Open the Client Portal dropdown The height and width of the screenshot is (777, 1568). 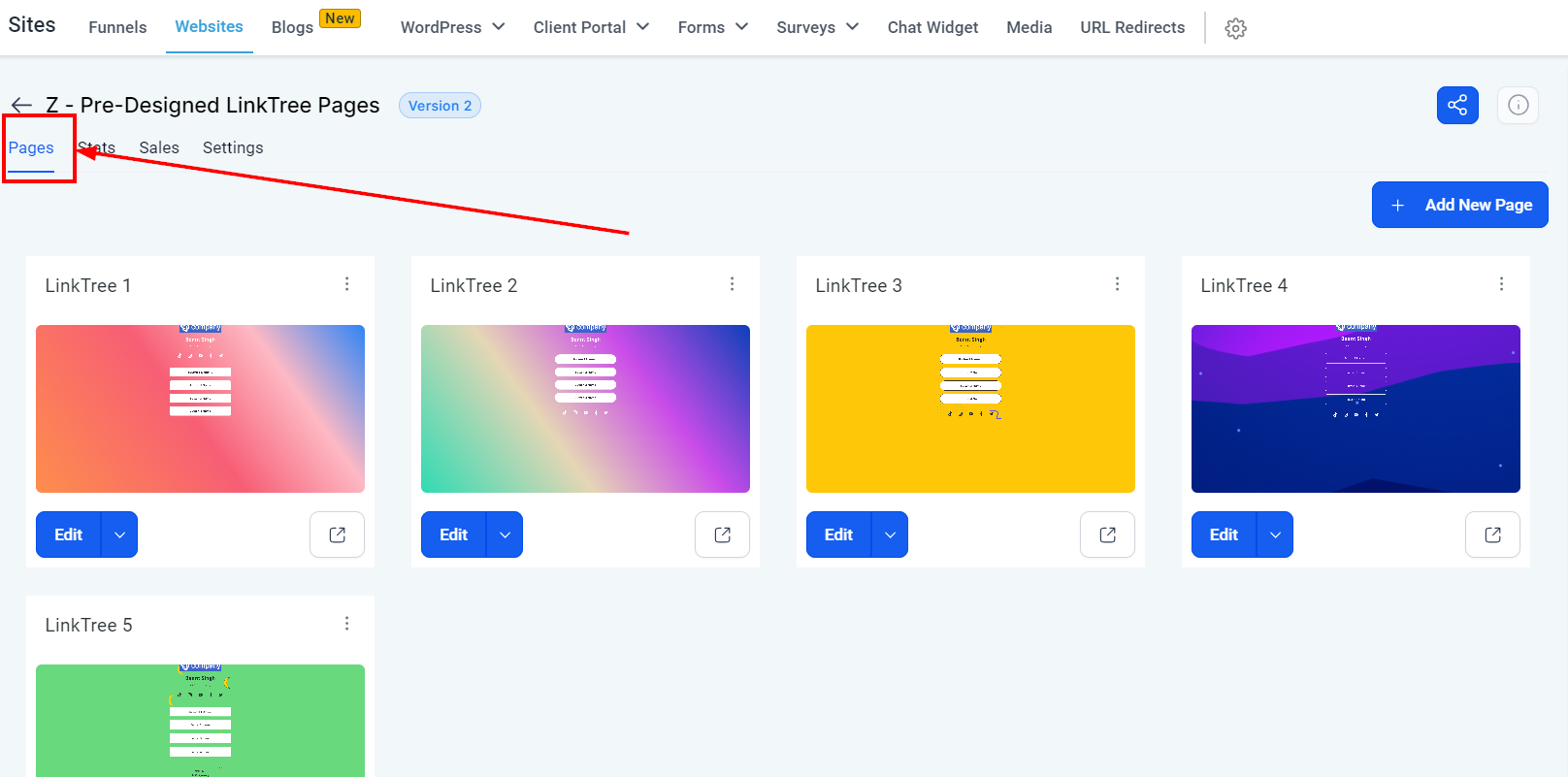tap(591, 27)
